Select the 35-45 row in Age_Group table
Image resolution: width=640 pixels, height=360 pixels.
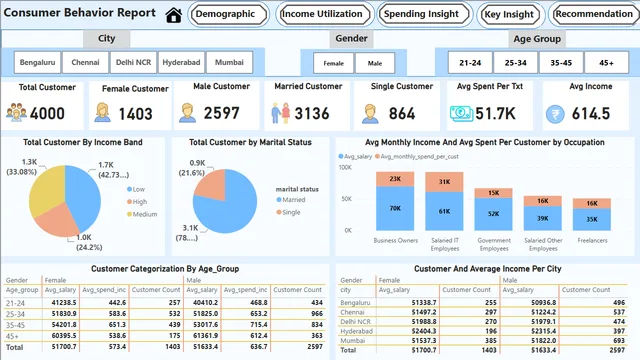pyautogui.click(x=164, y=325)
